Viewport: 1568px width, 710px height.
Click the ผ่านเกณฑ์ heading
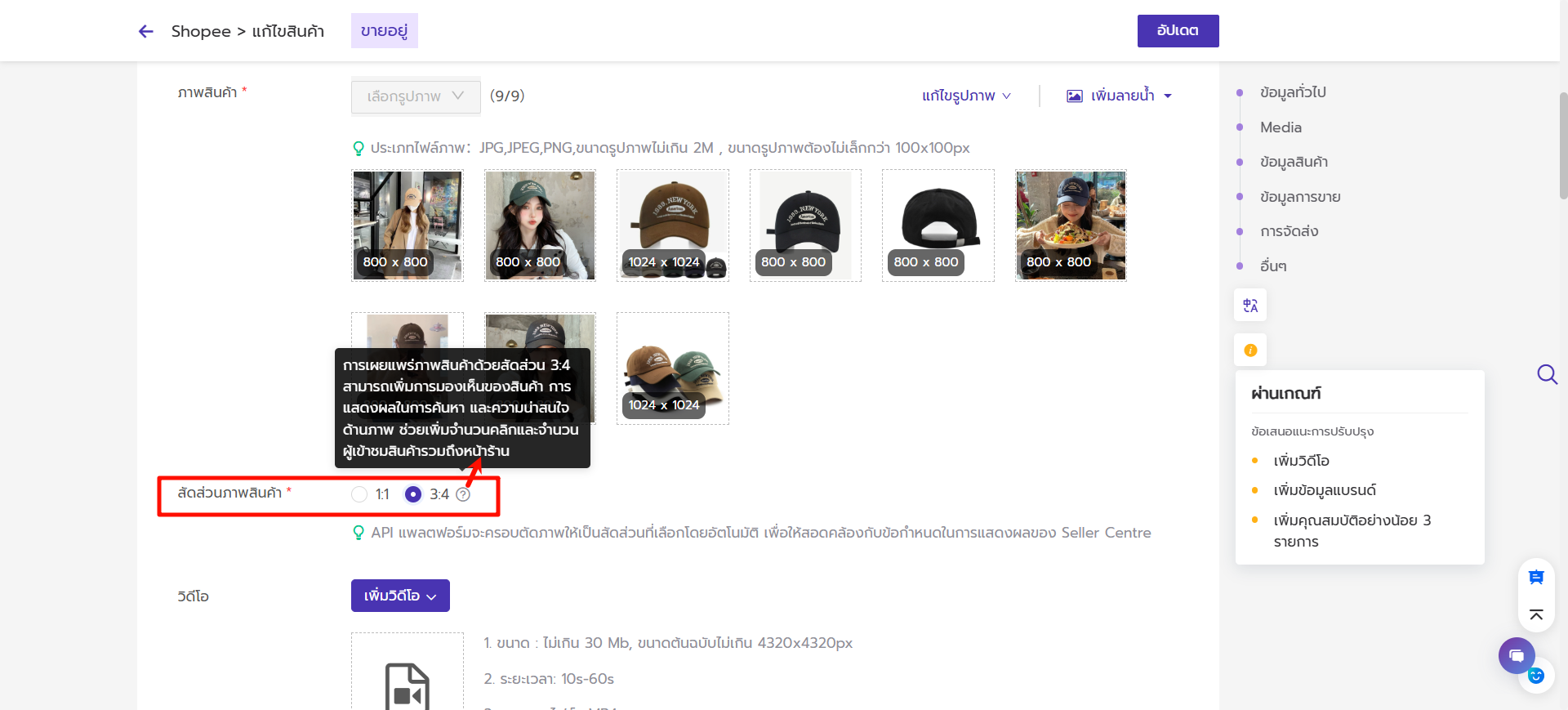(1286, 394)
